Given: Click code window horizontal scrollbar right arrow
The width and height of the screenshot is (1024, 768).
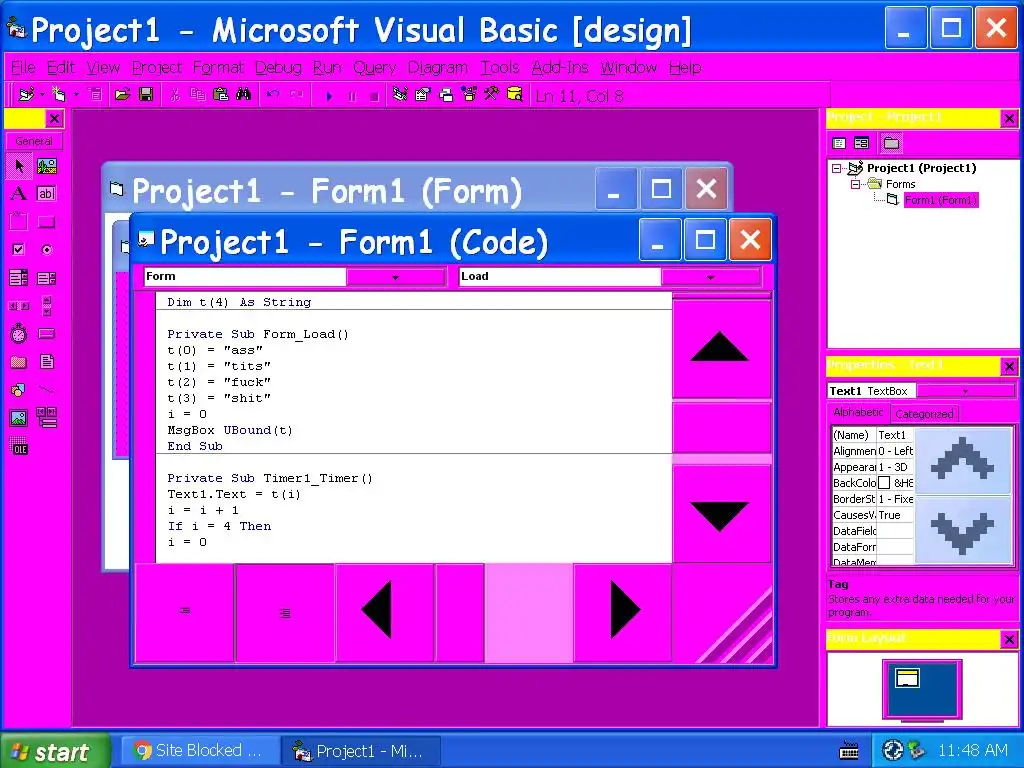Looking at the screenshot, I should pos(622,613).
